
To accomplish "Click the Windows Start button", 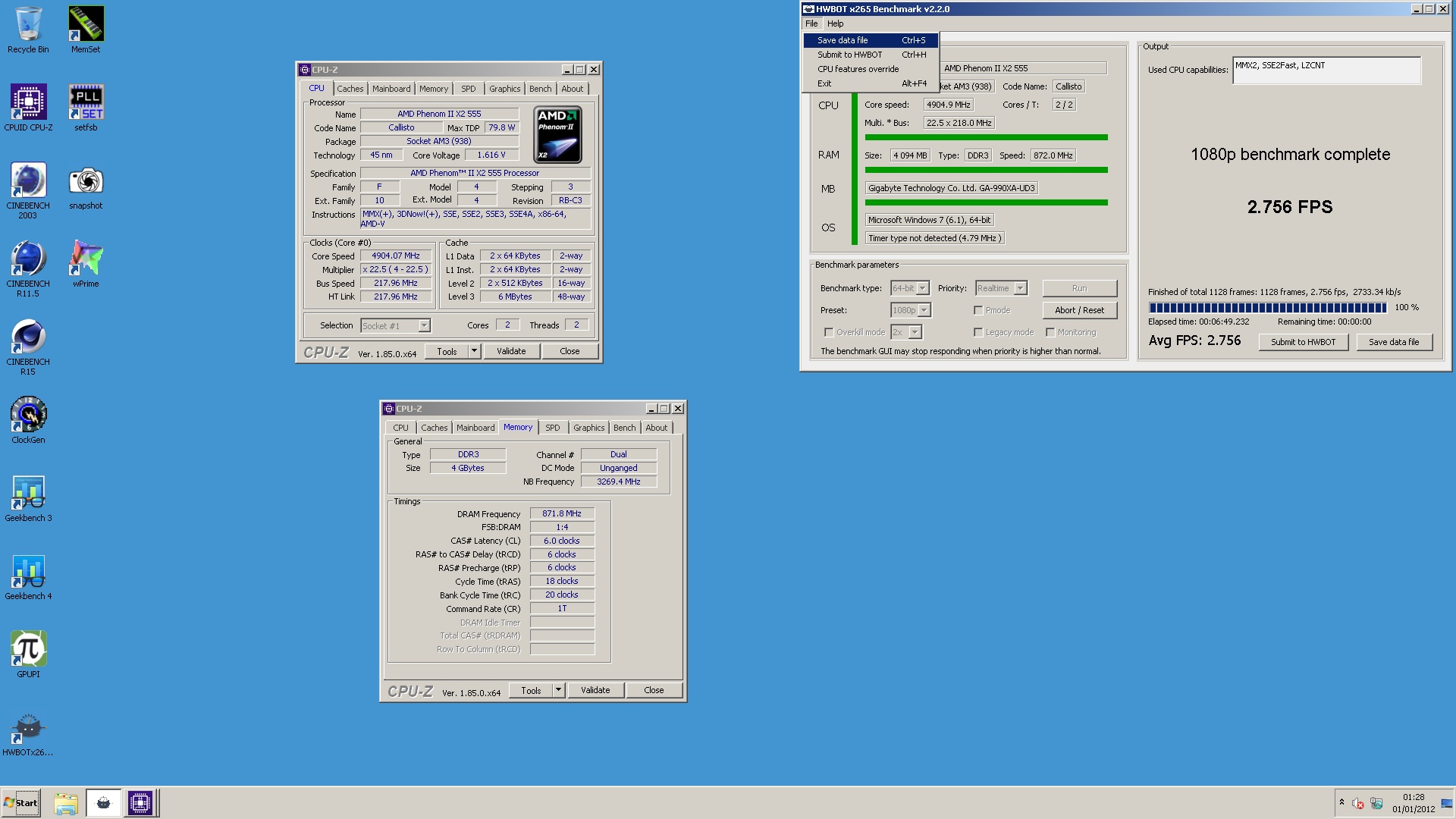I will pyautogui.click(x=21, y=803).
